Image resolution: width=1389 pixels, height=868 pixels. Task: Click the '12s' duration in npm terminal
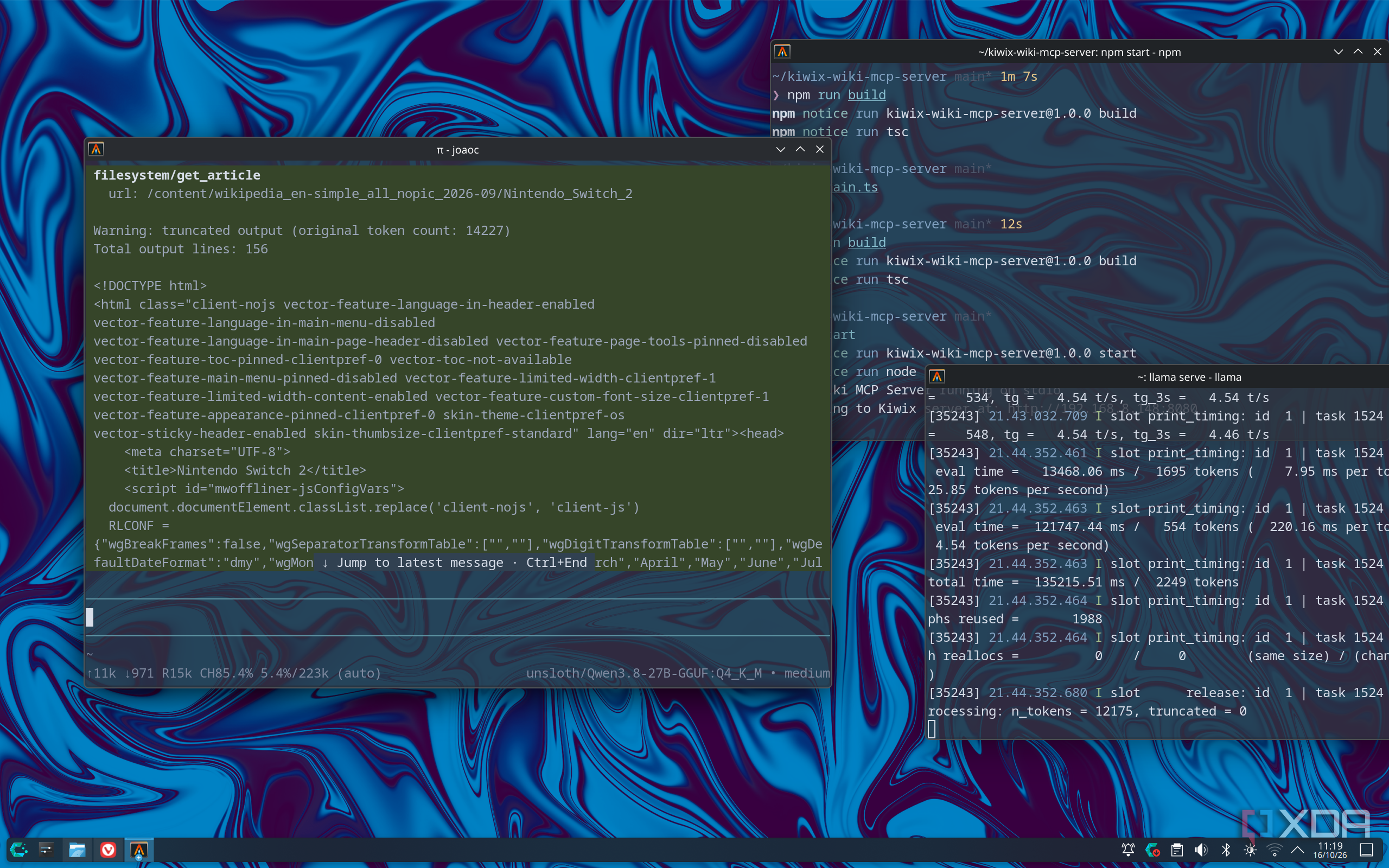1011,224
